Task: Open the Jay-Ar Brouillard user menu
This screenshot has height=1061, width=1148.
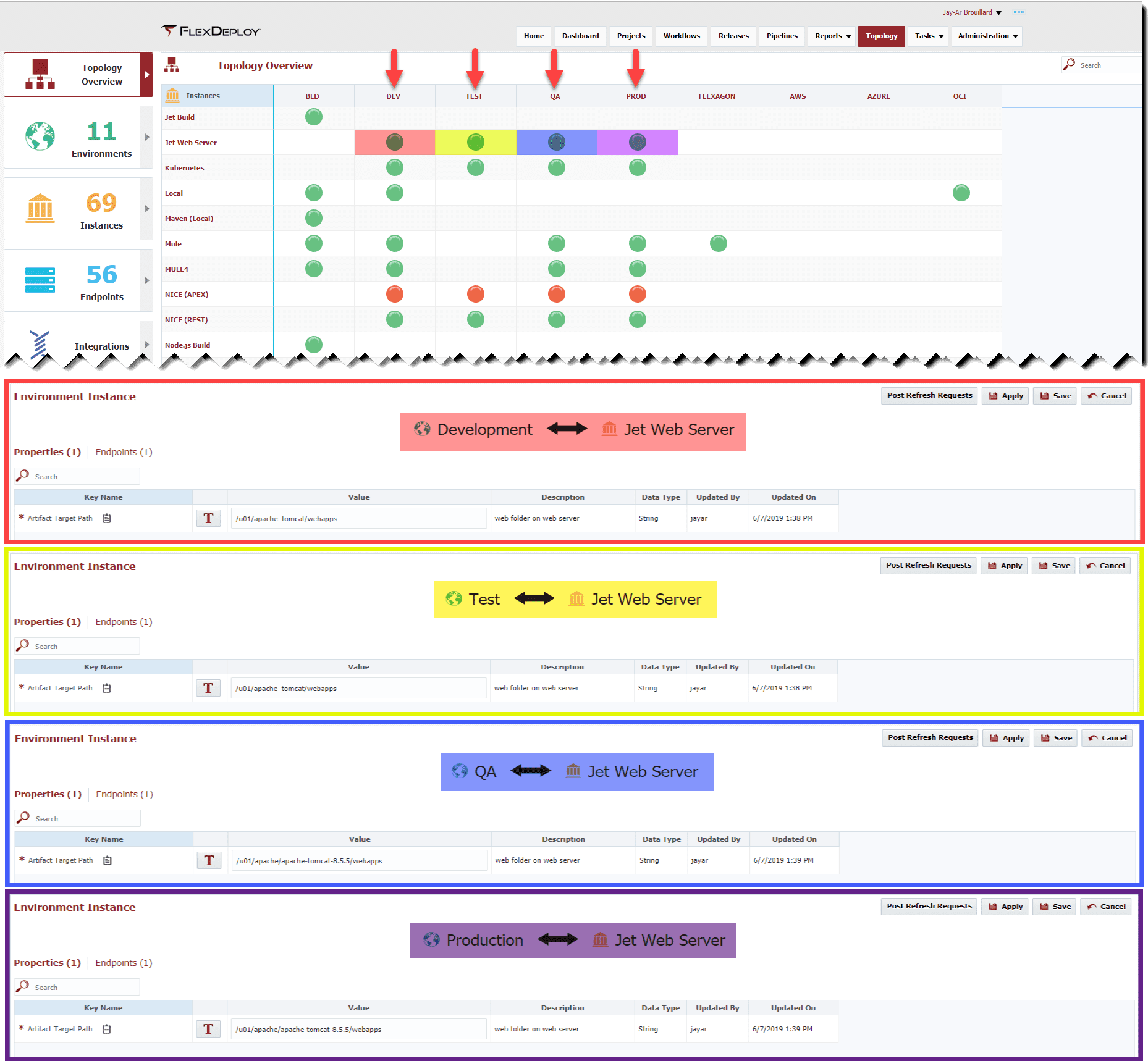Action: click(971, 12)
